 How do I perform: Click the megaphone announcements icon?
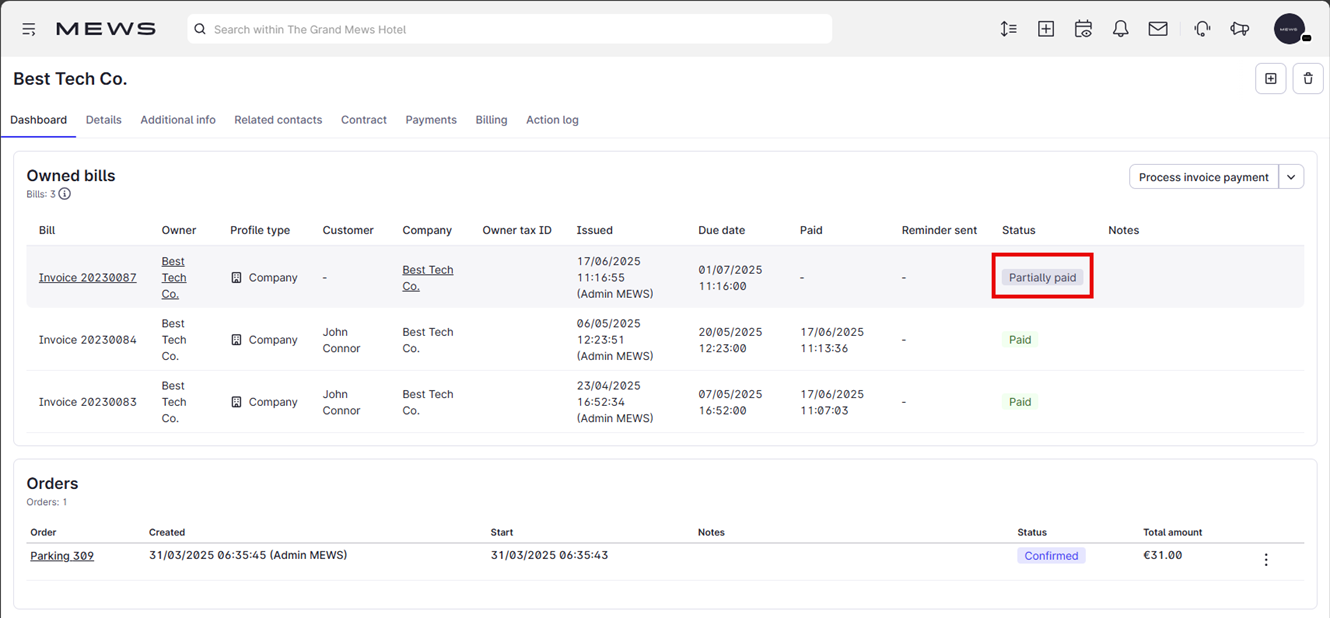(x=1240, y=29)
